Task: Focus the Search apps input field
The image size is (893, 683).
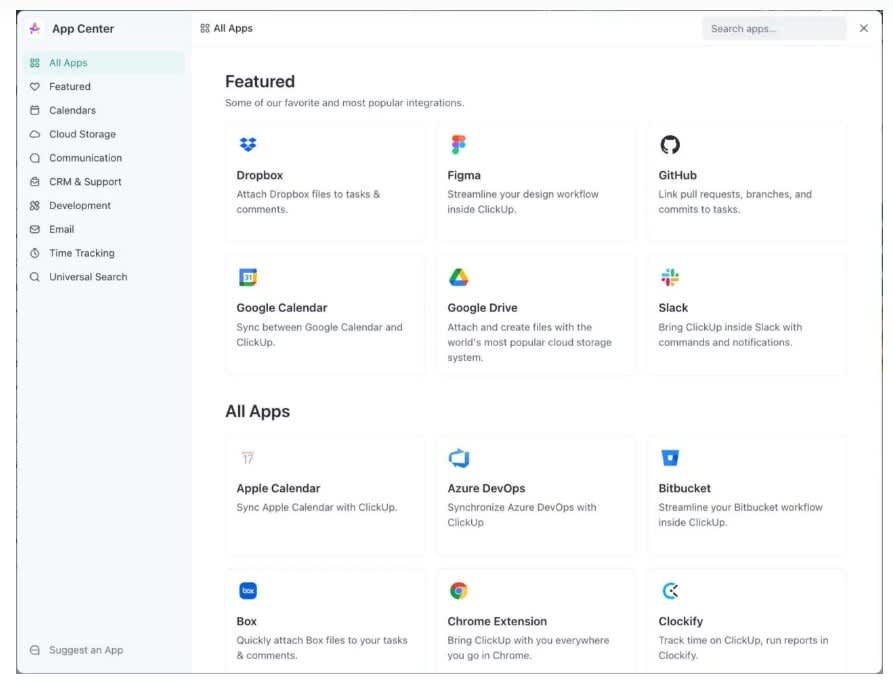Action: (x=774, y=28)
